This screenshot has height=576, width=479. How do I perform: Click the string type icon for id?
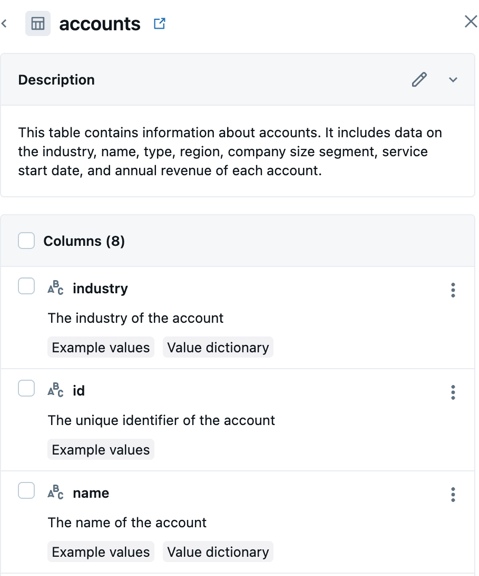click(55, 390)
